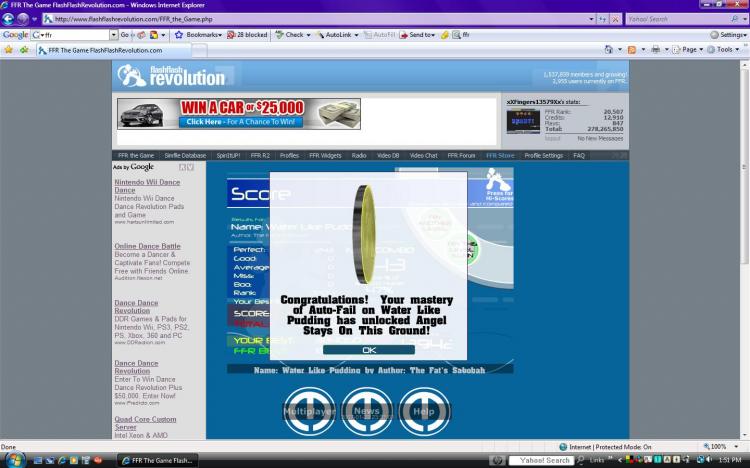Open the FFR Forum nav item
The height and width of the screenshot is (468, 750).
(461, 156)
